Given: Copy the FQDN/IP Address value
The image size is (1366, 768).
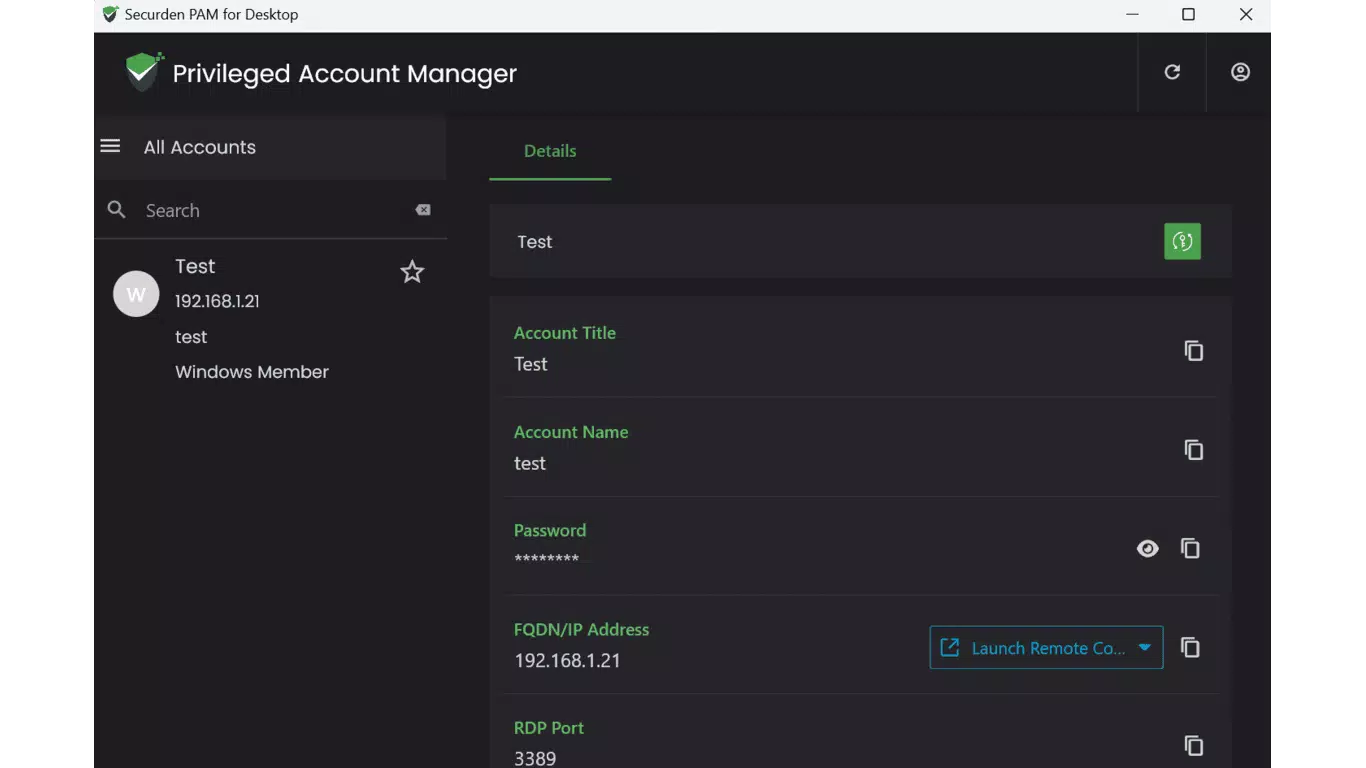Looking at the screenshot, I should click(1190, 647).
